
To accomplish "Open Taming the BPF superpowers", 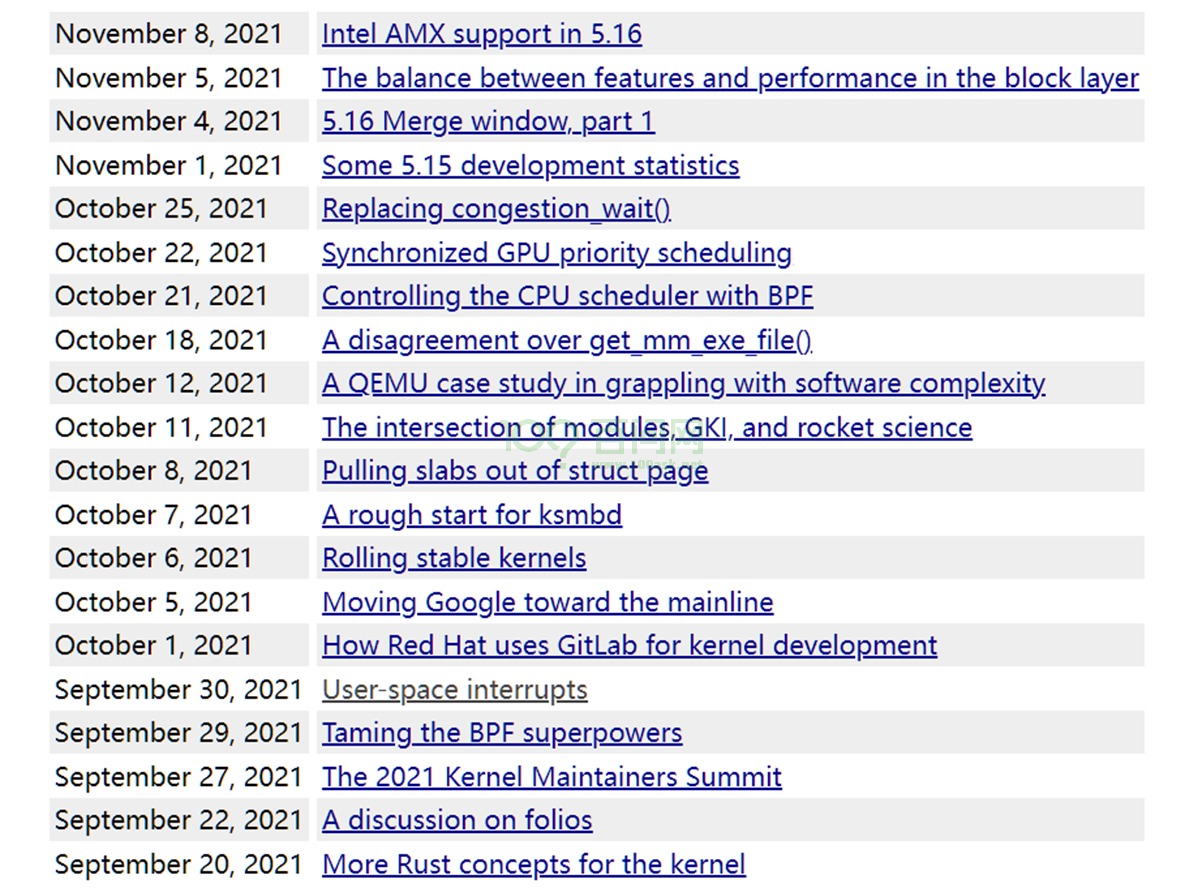I will coord(502,733).
